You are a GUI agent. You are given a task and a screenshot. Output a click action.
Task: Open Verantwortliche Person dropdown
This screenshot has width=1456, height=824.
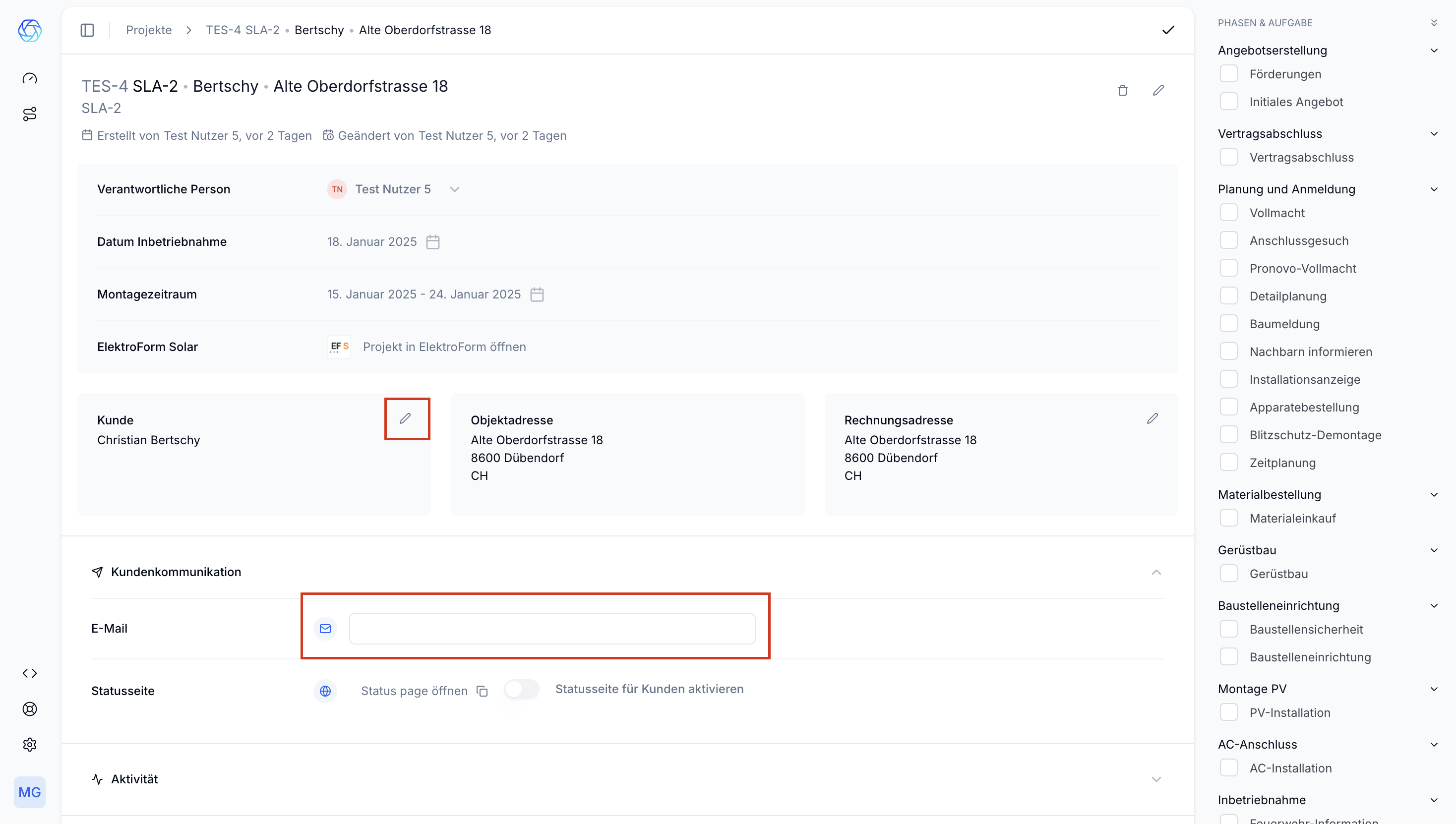coord(455,189)
